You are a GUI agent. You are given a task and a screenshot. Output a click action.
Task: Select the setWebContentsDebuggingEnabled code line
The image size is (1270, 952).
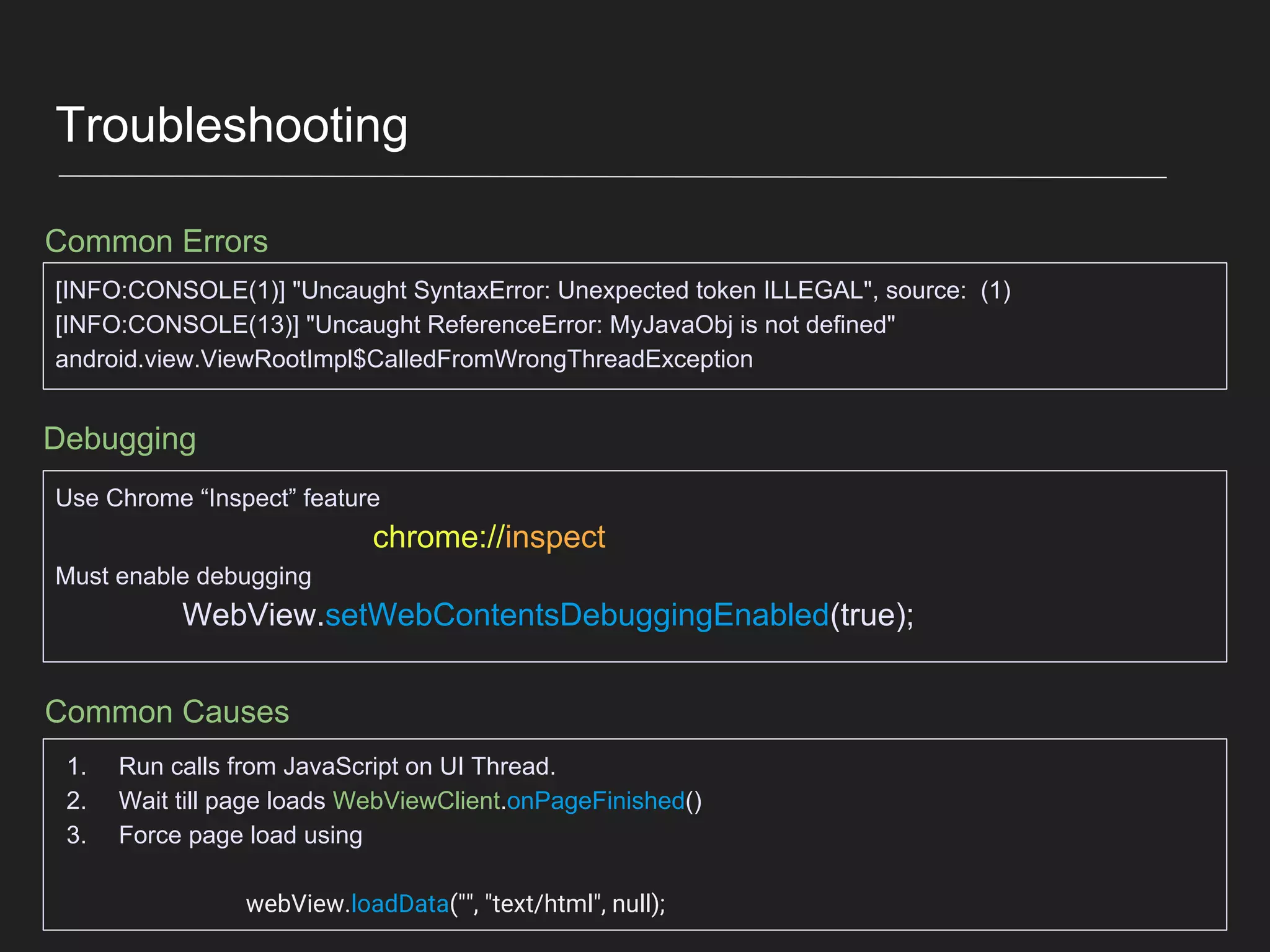point(548,615)
